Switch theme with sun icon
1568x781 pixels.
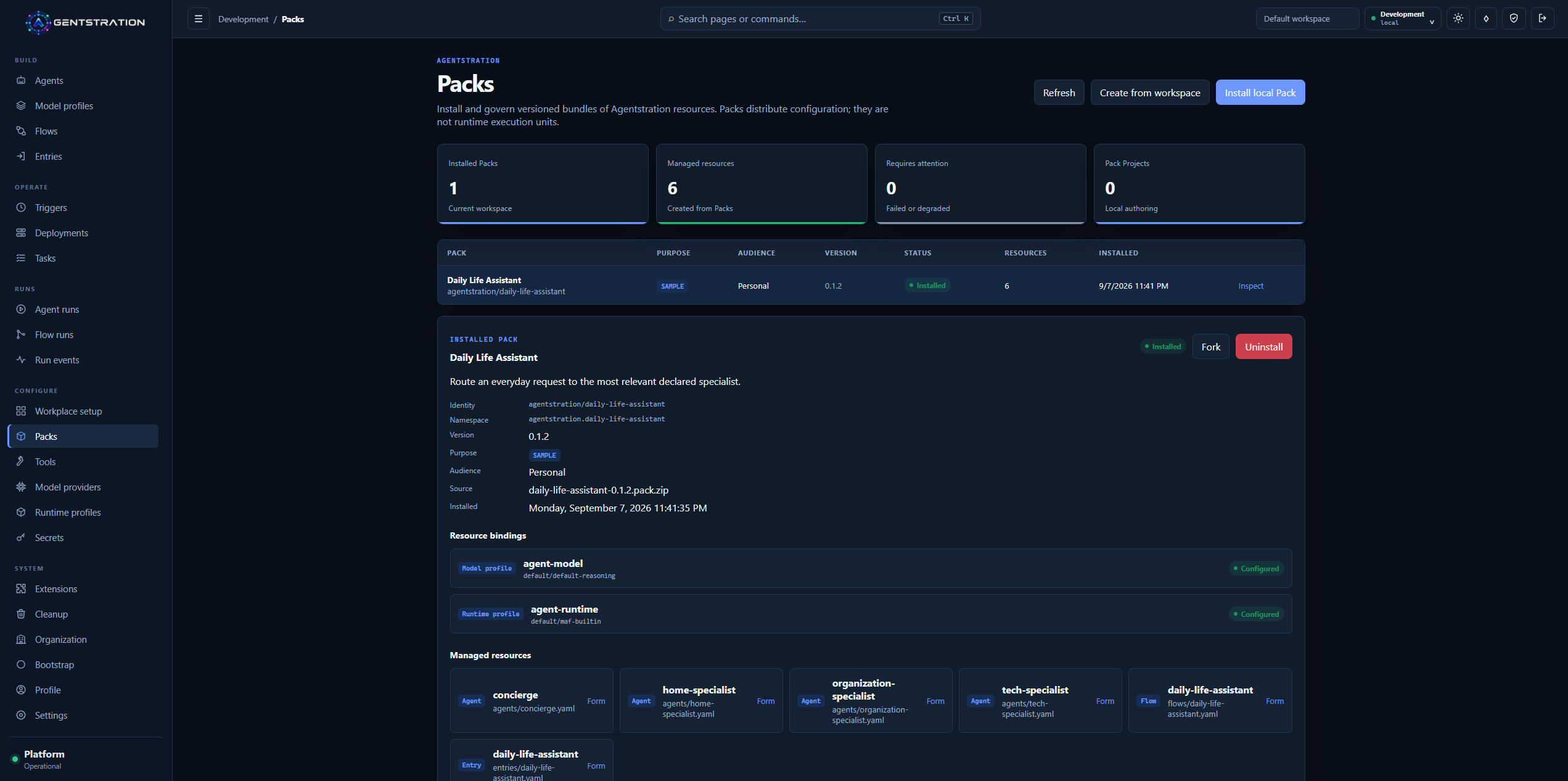coord(1458,19)
